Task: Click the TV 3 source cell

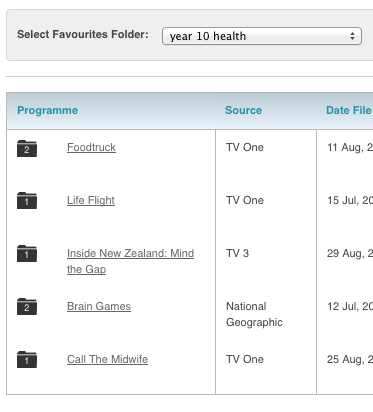Action: click(237, 253)
